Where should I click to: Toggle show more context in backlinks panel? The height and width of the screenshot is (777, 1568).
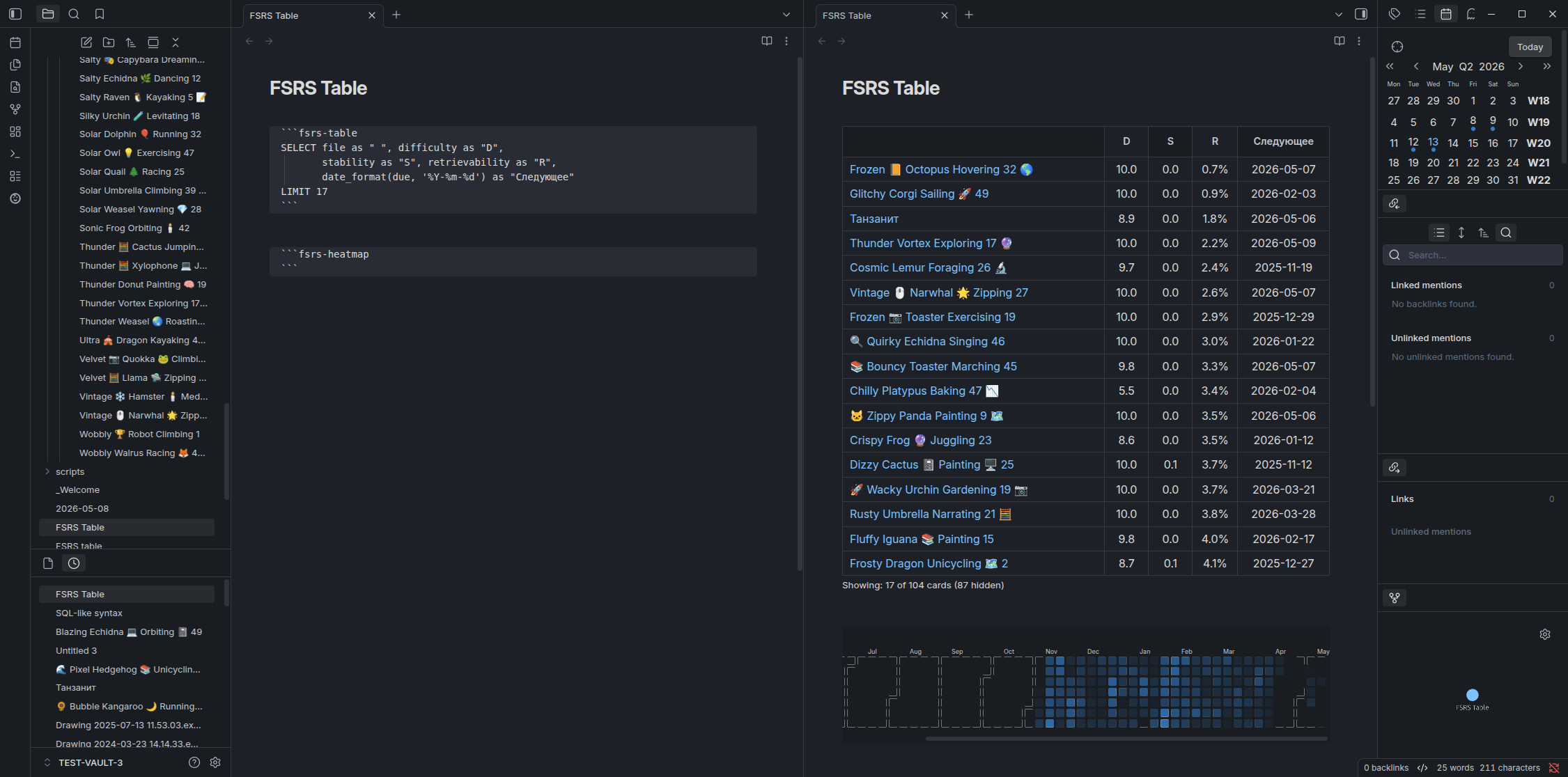[x=1461, y=233]
